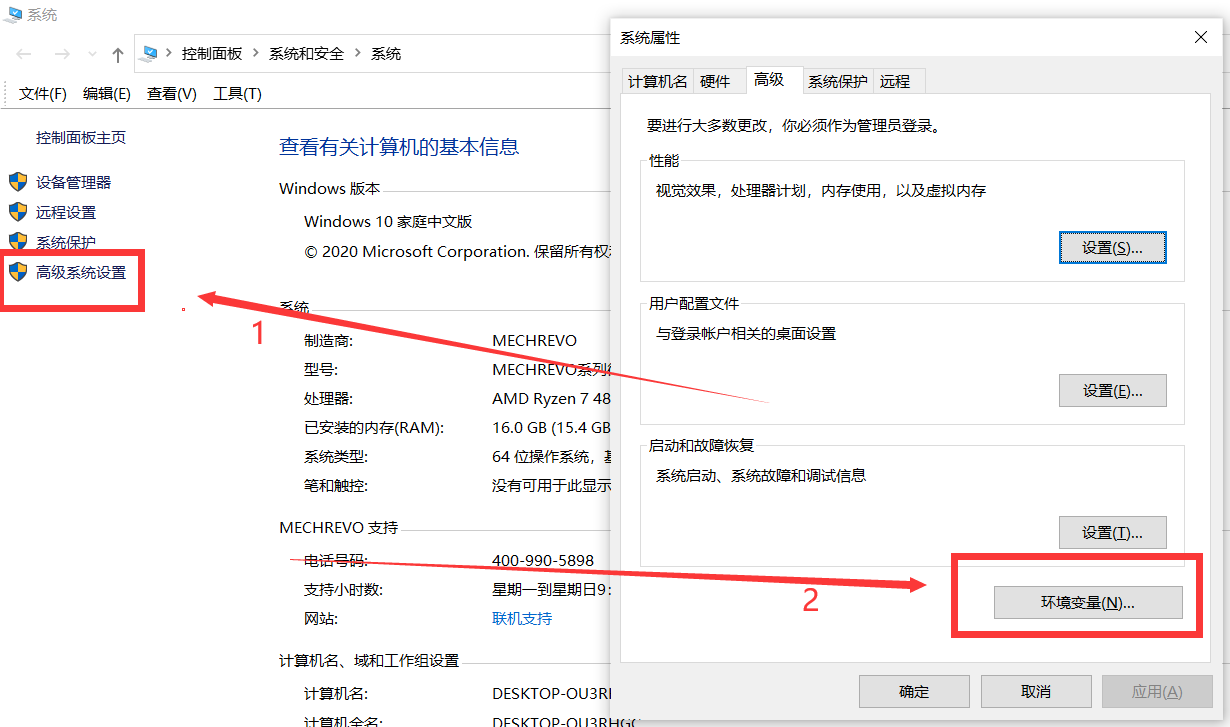Click the 查看有关计算机的基本信息 heading
Screen dimensions: 1230x727
399,147
